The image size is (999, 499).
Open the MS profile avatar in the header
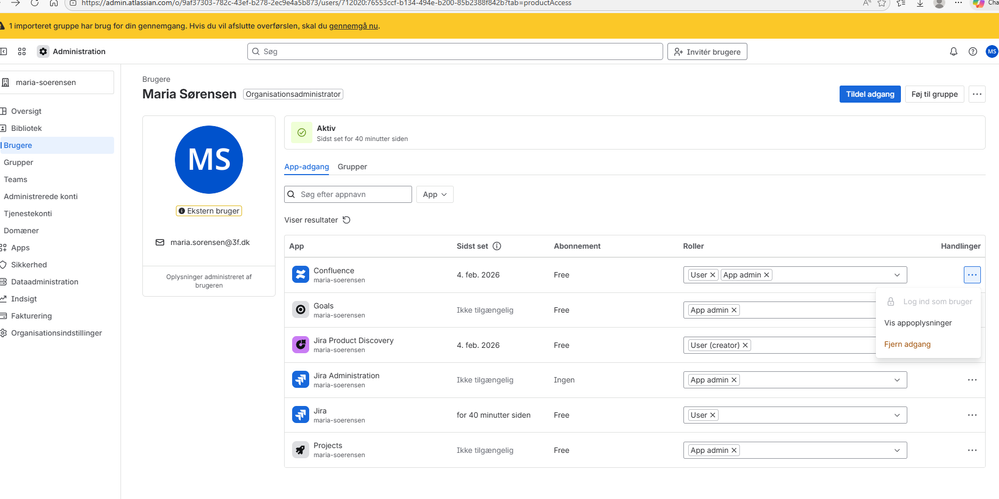(x=991, y=52)
